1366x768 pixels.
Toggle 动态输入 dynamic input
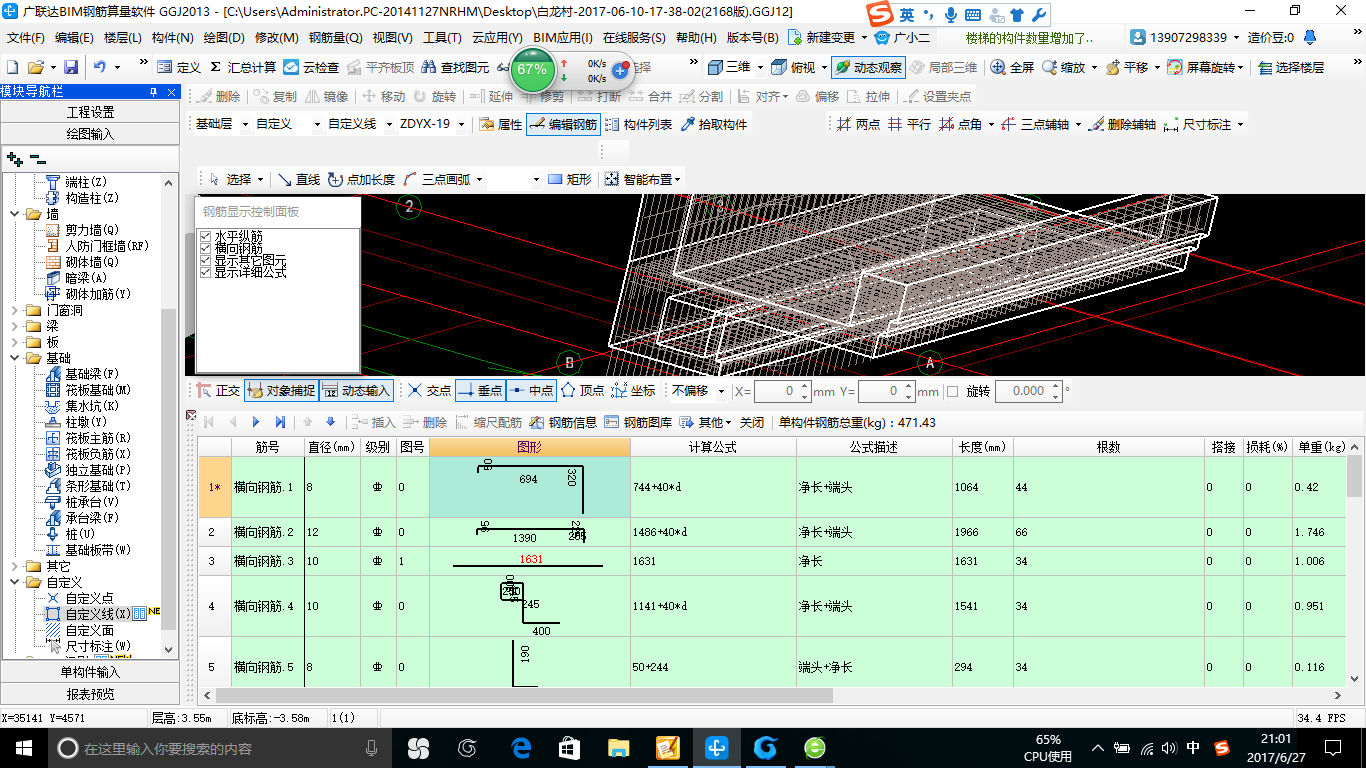click(356, 391)
